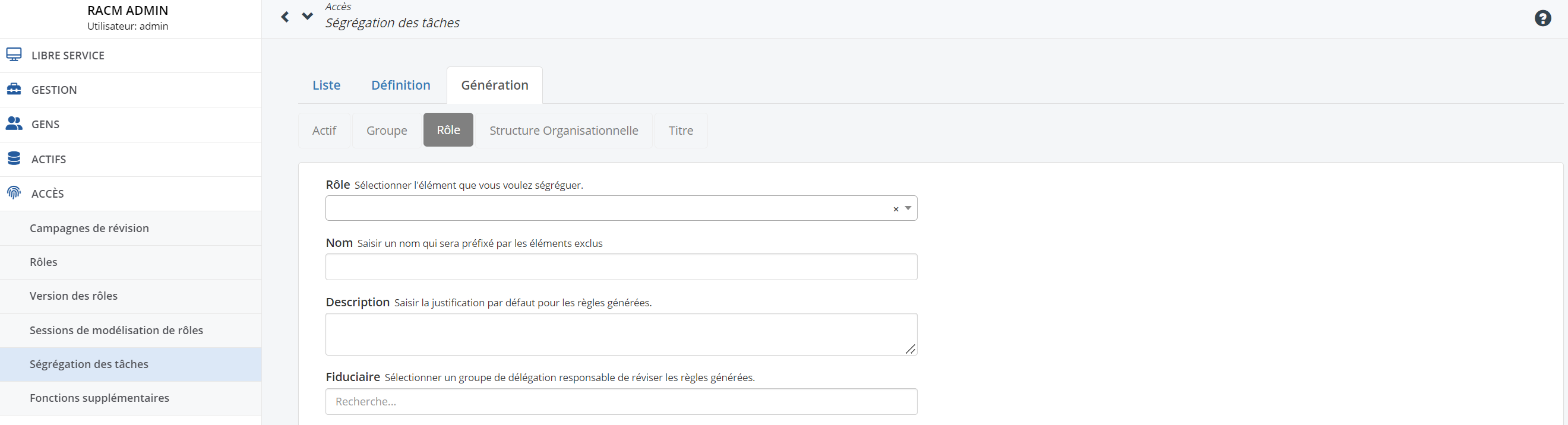Screen dimensions: 1568x425
Task: Select the Rôle sub-tab
Action: (x=448, y=129)
